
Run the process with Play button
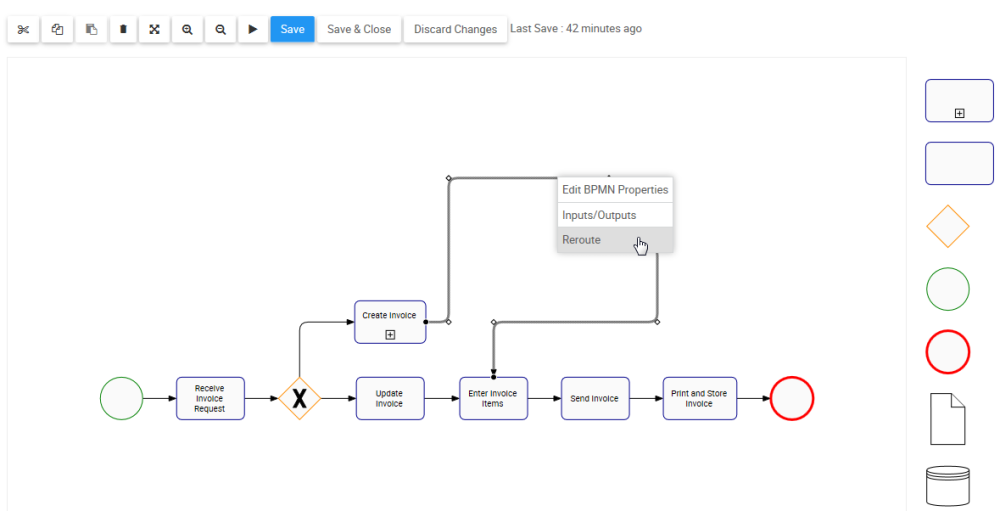click(252, 29)
